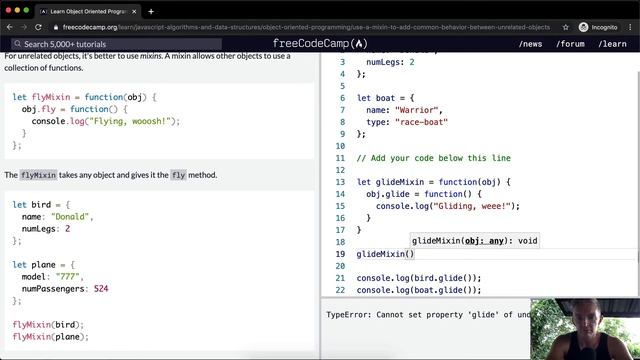The height and width of the screenshot is (360, 640).
Task: Click flyMixin(bird); in the example code
Action: coord(48,325)
